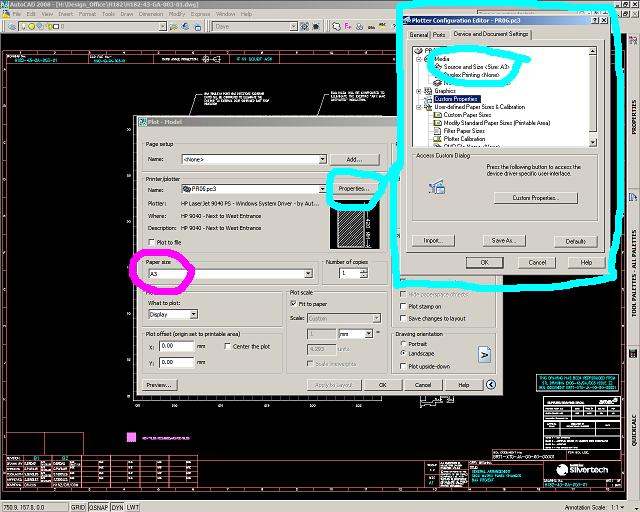Click the landscape page orientation preview icon

(484, 354)
